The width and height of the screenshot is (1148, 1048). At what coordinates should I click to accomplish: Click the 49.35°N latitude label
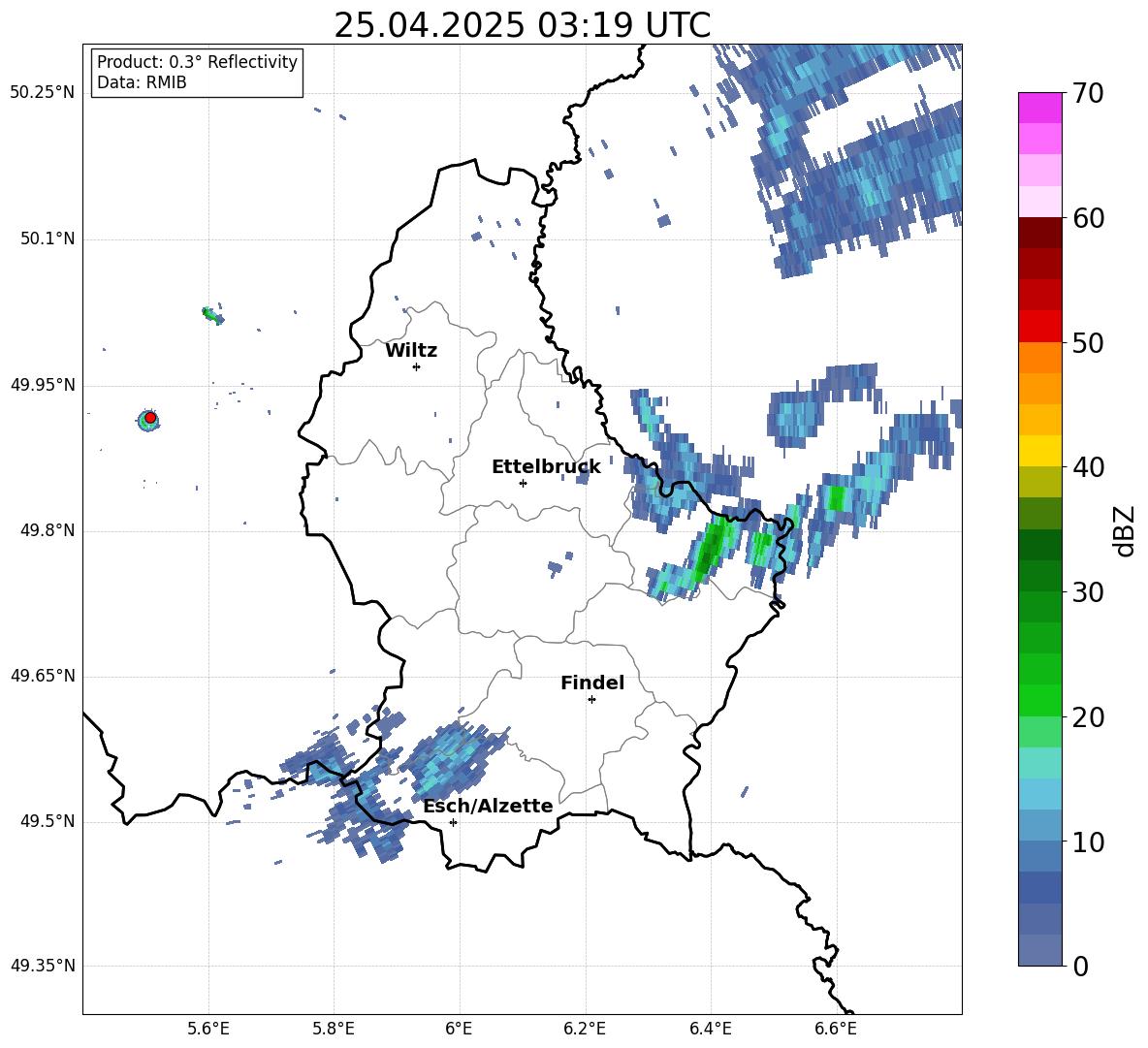coord(43,966)
